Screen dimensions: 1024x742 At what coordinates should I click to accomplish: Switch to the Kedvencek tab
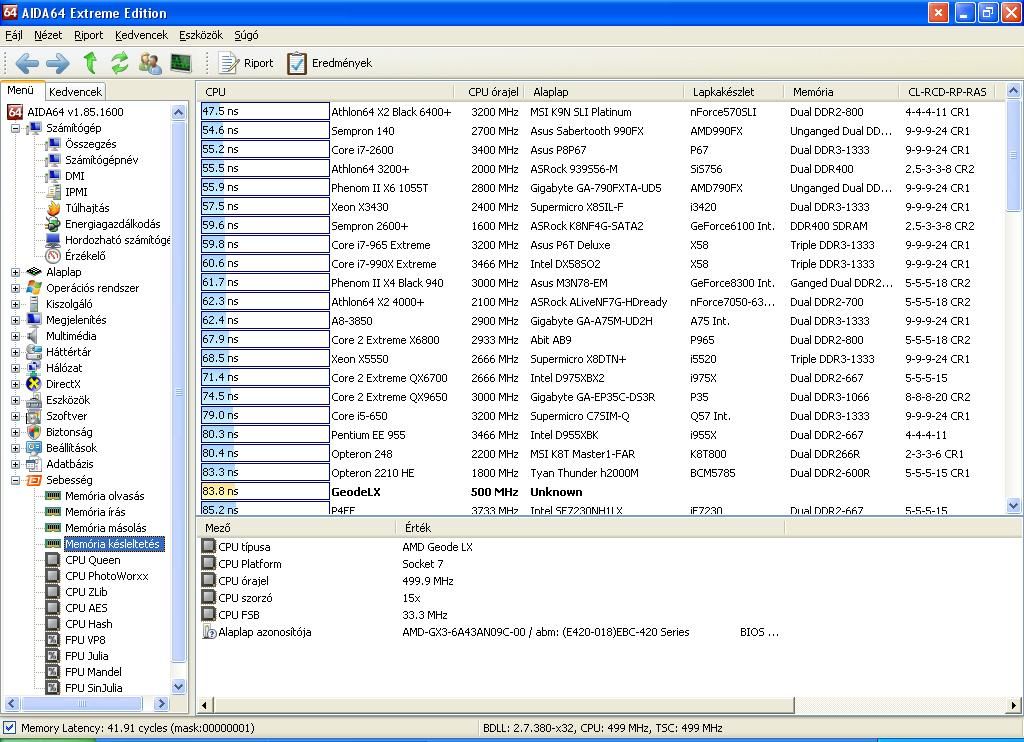[75, 92]
